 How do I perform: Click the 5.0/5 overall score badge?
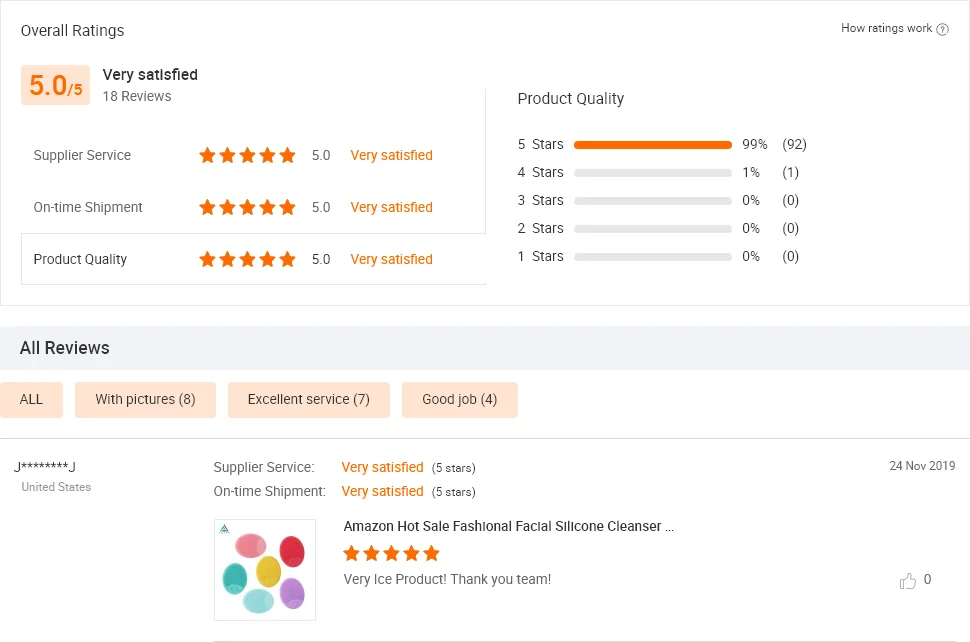coord(55,86)
